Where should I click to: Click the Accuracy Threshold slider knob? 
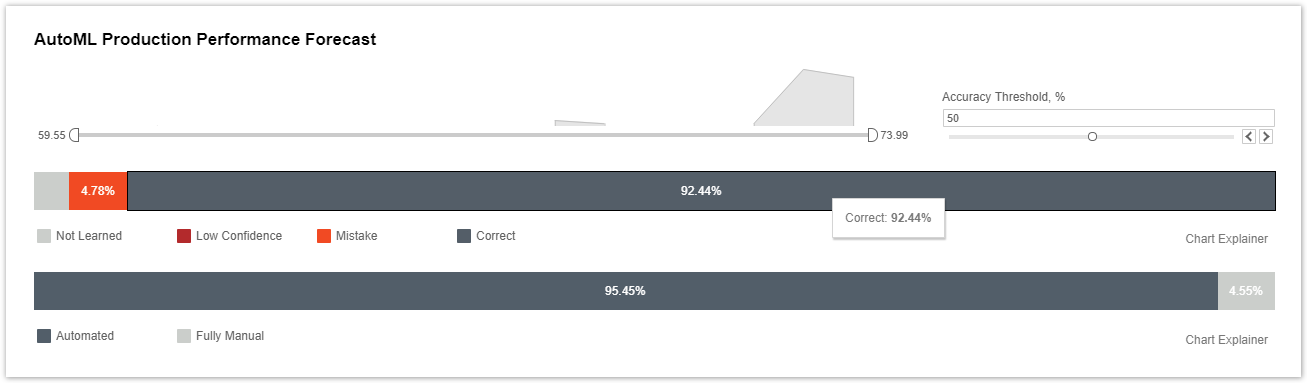[1092, 136]
